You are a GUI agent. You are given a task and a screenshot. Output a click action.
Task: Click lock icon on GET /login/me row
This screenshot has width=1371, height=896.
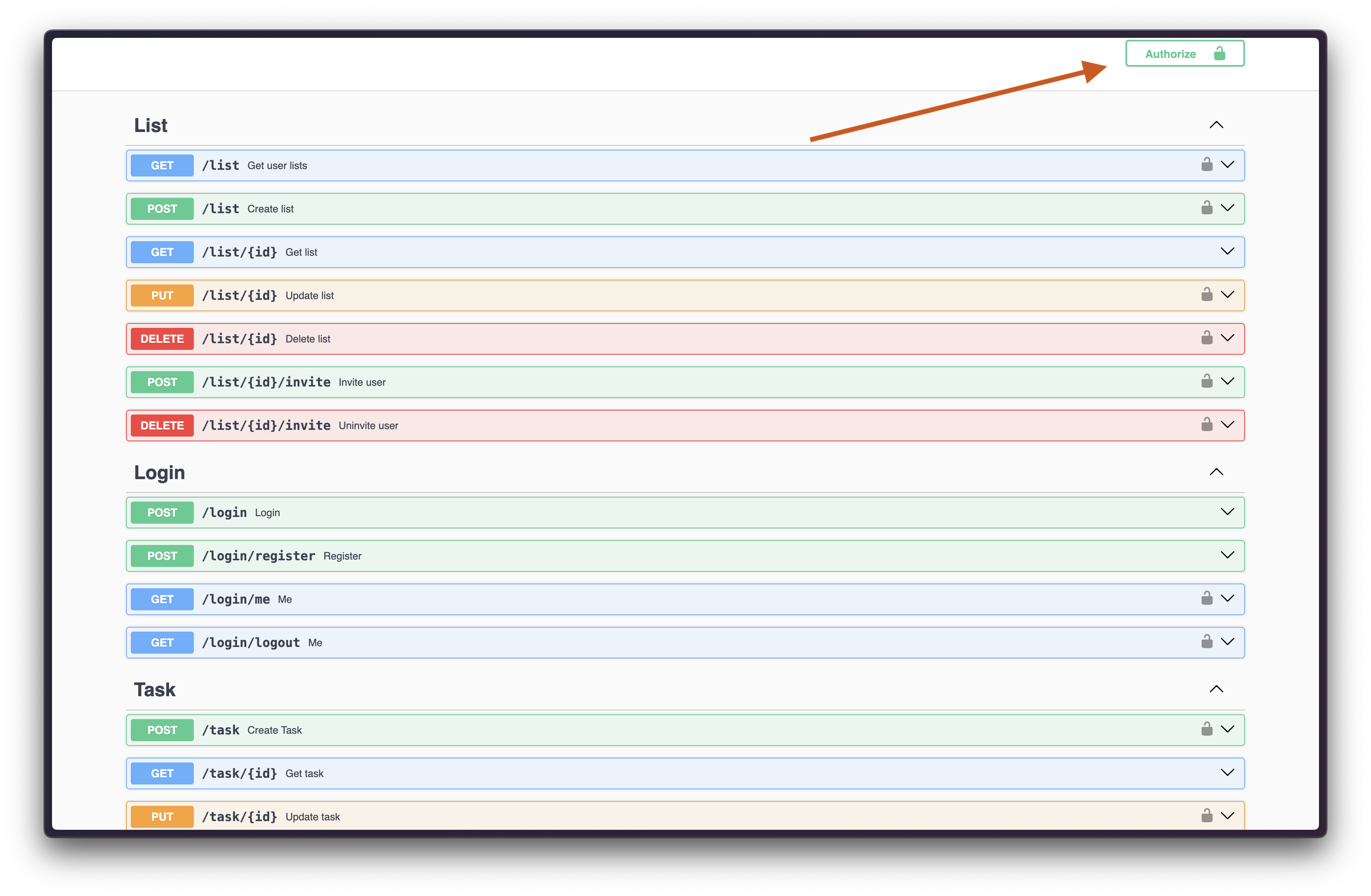pos(1206,598)
